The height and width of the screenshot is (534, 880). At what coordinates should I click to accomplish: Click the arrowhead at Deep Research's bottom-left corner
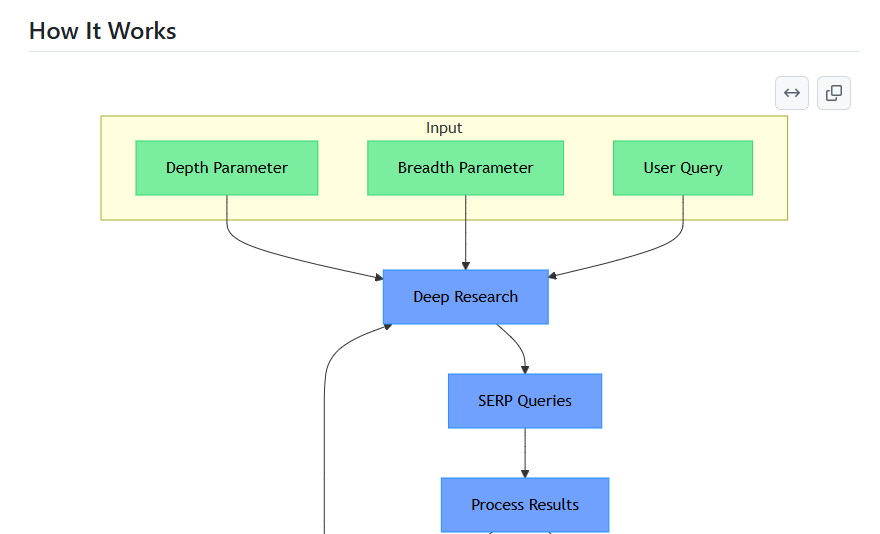tap(387, 327)
